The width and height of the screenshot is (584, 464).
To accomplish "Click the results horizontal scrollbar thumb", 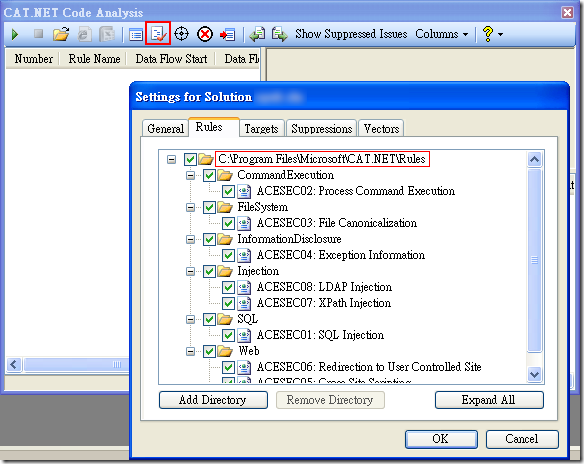I will [x=76, y=364].
